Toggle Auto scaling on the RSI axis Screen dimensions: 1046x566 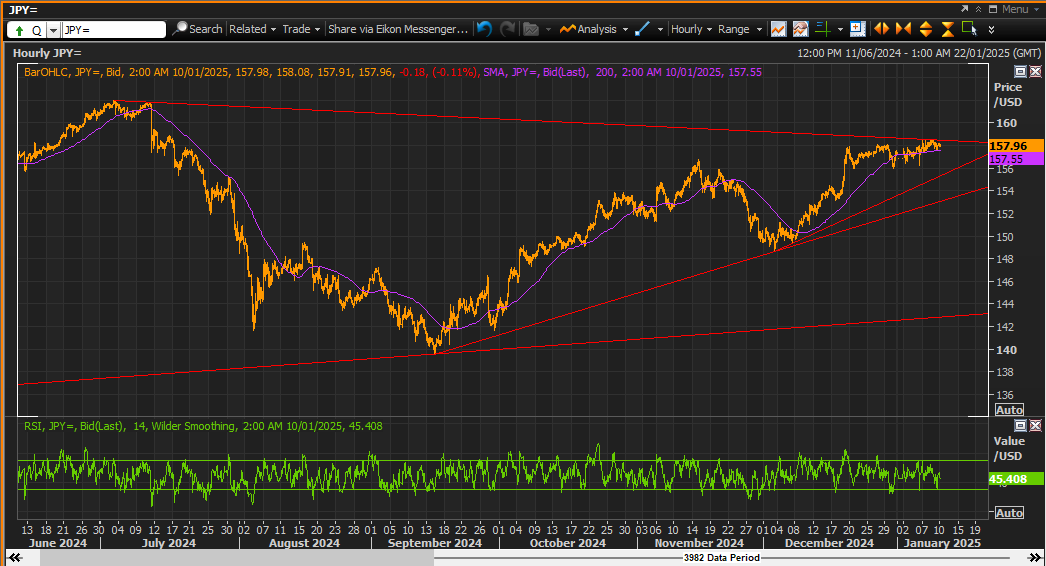click(x=1009, y=513)
